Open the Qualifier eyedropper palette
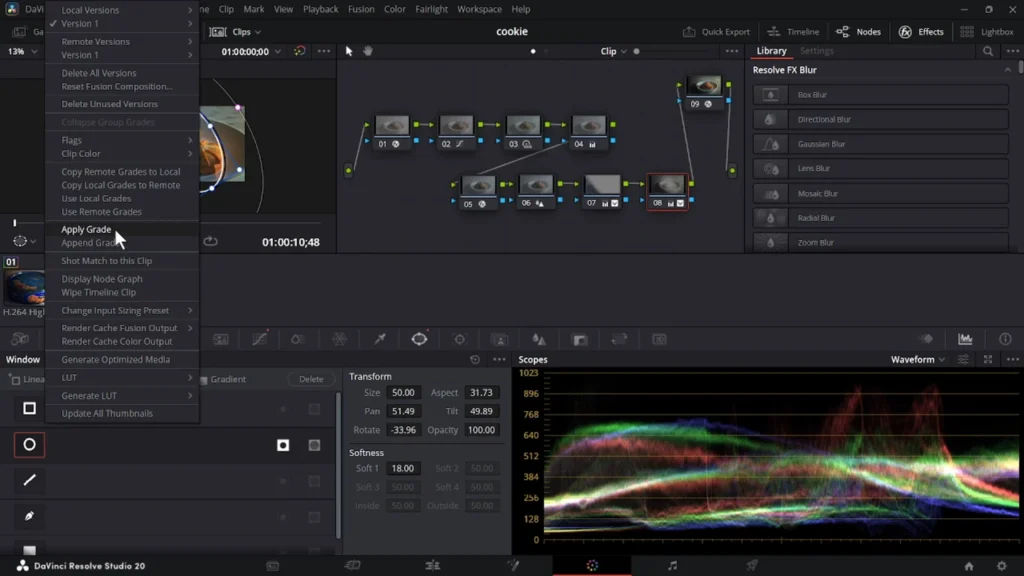 [379, 340]
